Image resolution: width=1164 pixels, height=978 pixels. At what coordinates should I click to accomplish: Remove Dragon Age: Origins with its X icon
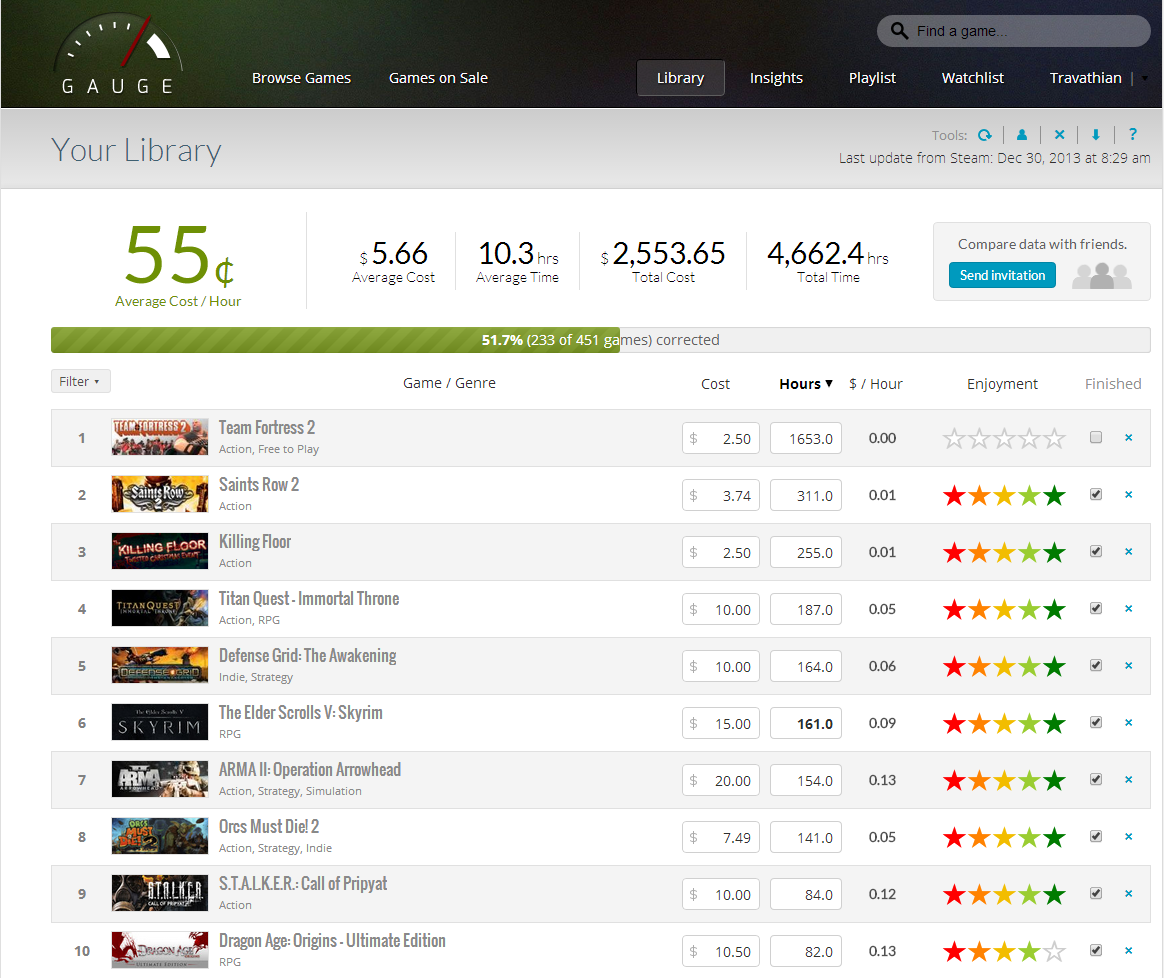1128,951
